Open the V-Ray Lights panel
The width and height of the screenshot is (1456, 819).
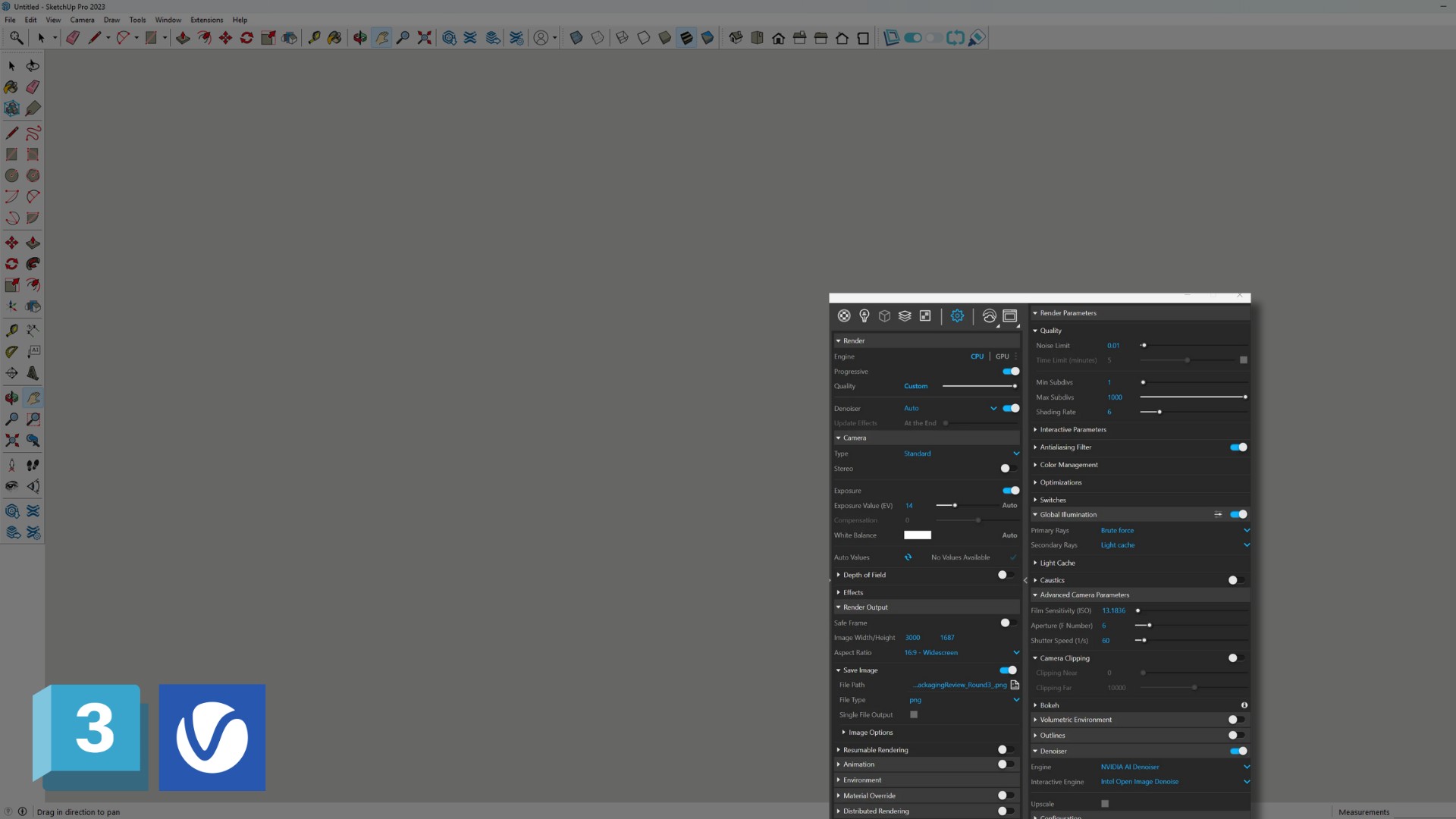(864, 315)
